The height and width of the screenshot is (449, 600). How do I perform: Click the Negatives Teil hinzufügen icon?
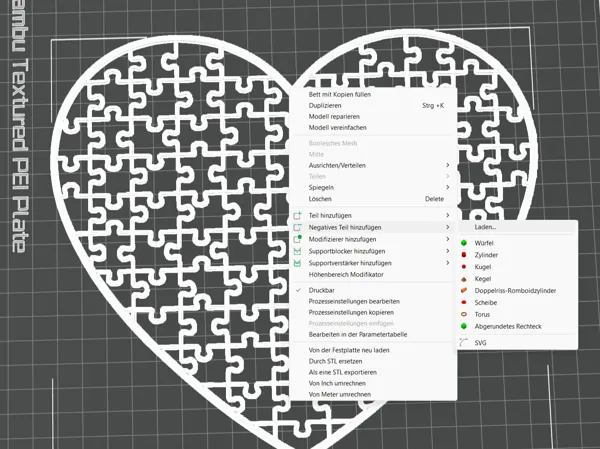coord(297,227)
